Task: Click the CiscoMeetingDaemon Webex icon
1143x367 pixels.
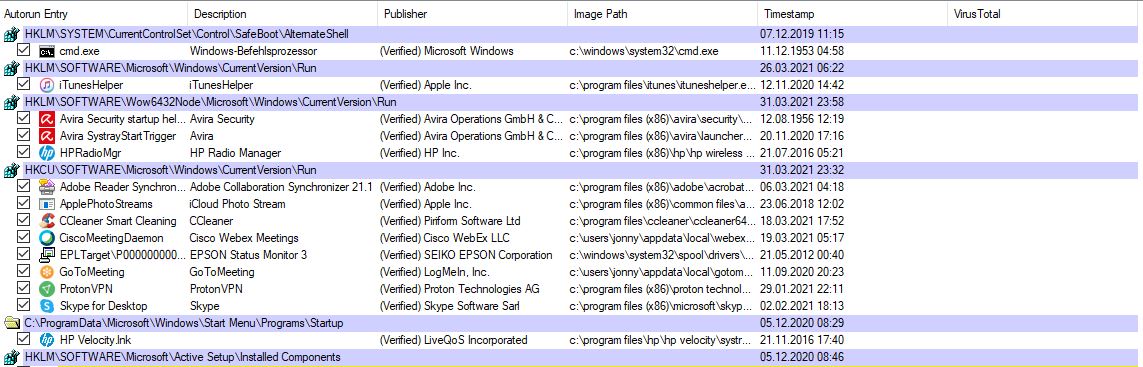Action: [47, 238]
